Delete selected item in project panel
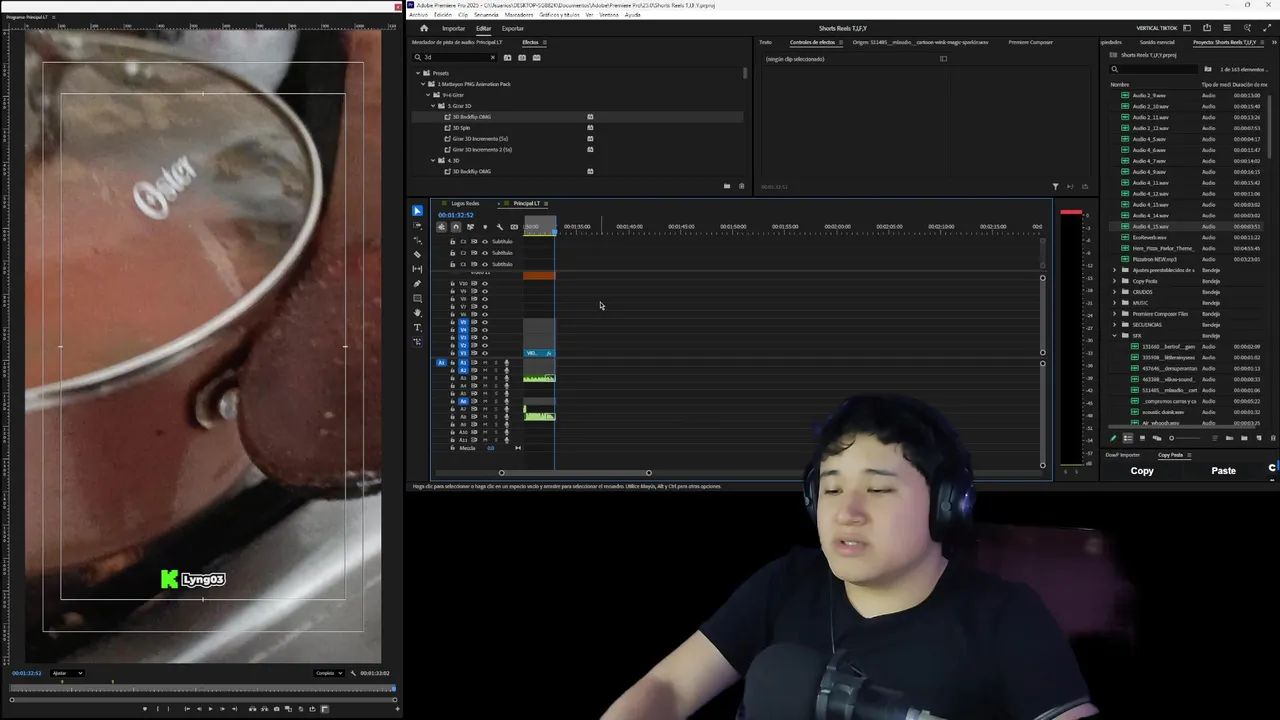The width and height of the screenshot is (1280, 720). pos(1272,438)
